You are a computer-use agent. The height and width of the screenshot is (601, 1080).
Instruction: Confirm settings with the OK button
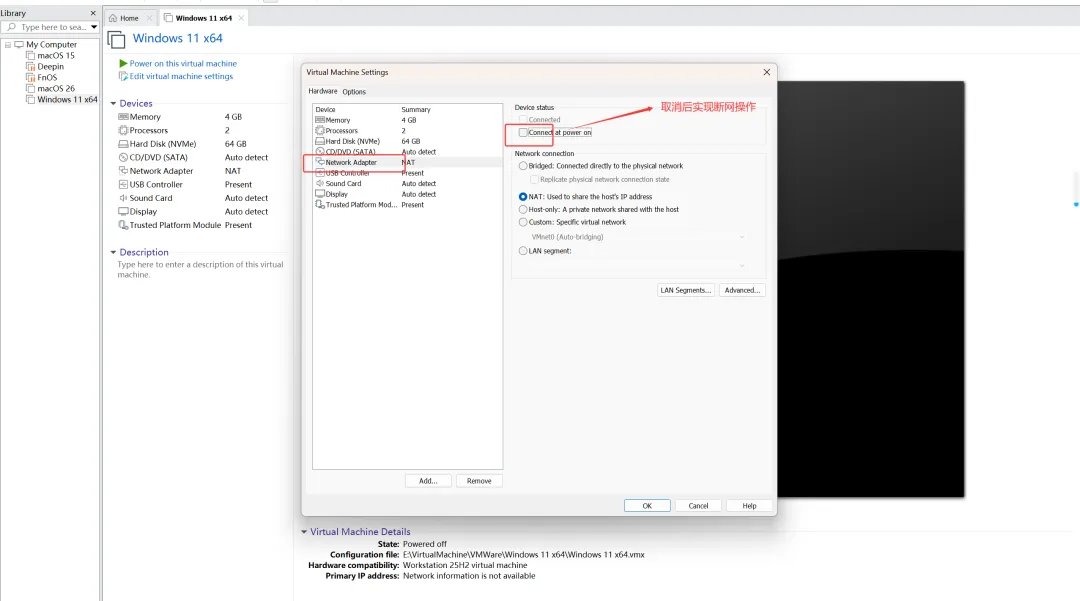coord(647,506)
